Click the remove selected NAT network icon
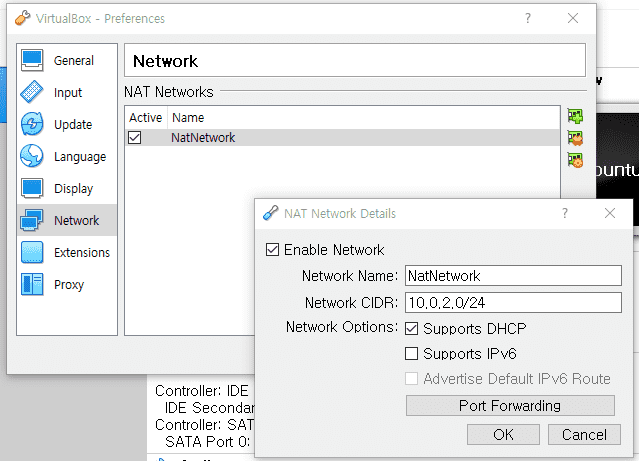This screenshot has height=461, width=639. (x=575, y=138)
